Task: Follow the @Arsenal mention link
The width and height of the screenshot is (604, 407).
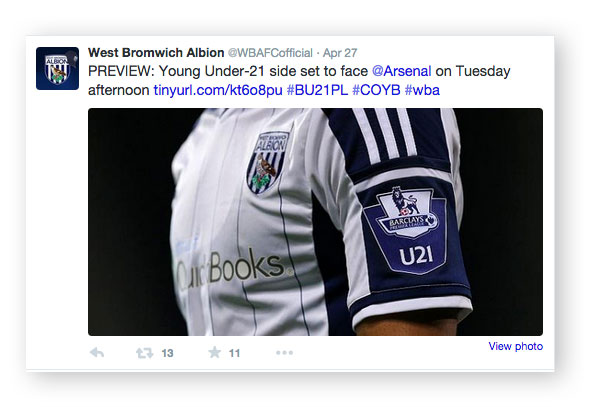Action: 401,71
